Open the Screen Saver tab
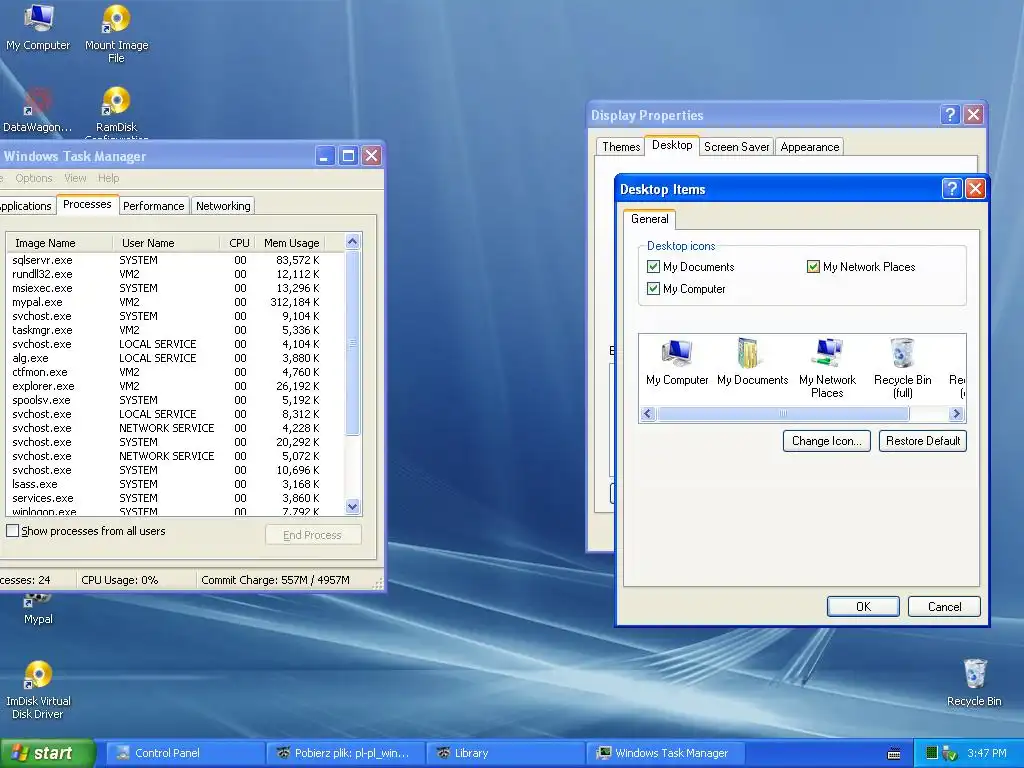 coord(737,147)
